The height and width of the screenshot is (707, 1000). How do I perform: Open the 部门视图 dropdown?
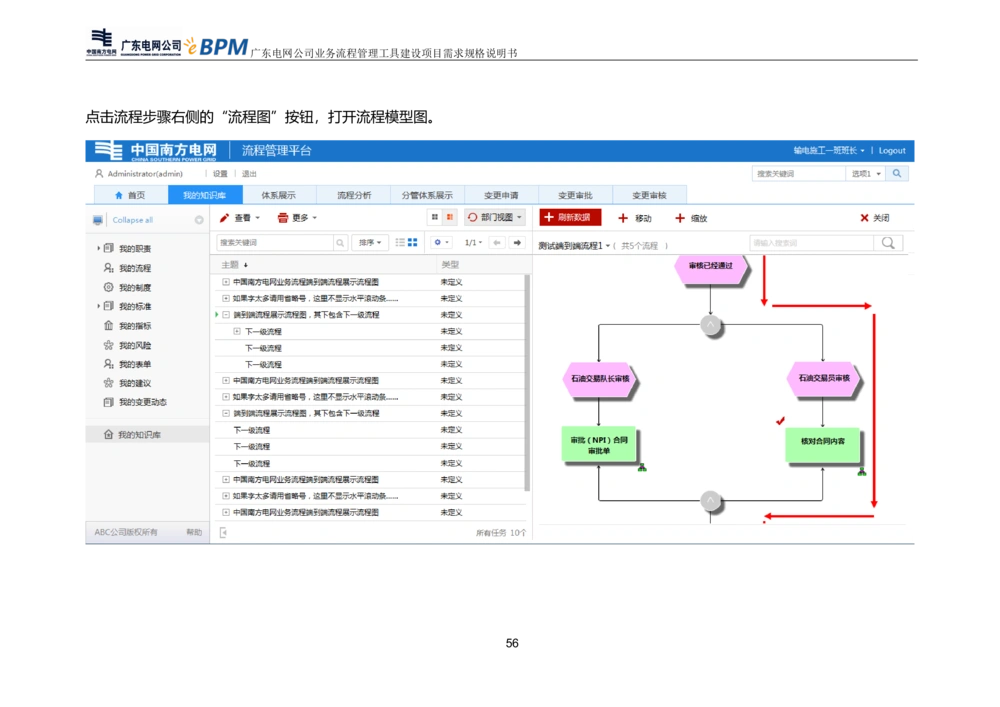[495, 217]
